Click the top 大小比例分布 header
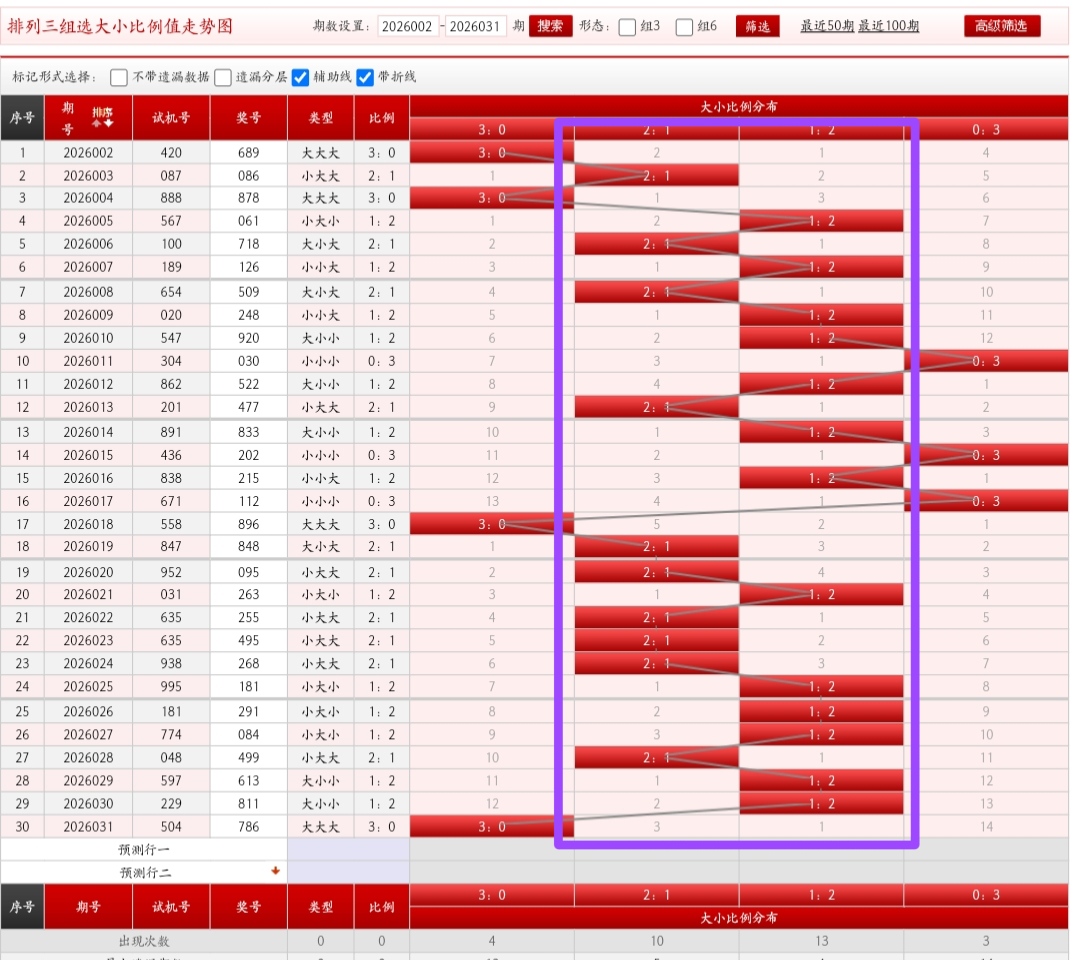The width and height of the screenshot is (1080, 960). point(738,107)
